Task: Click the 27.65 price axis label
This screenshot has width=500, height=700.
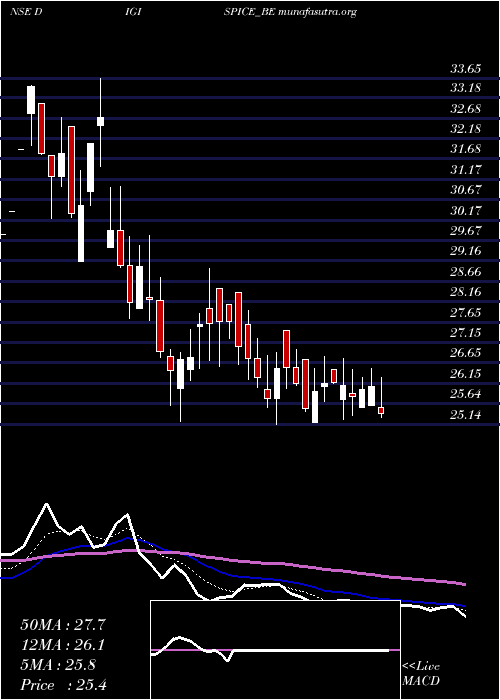Action: click(465, 312)
